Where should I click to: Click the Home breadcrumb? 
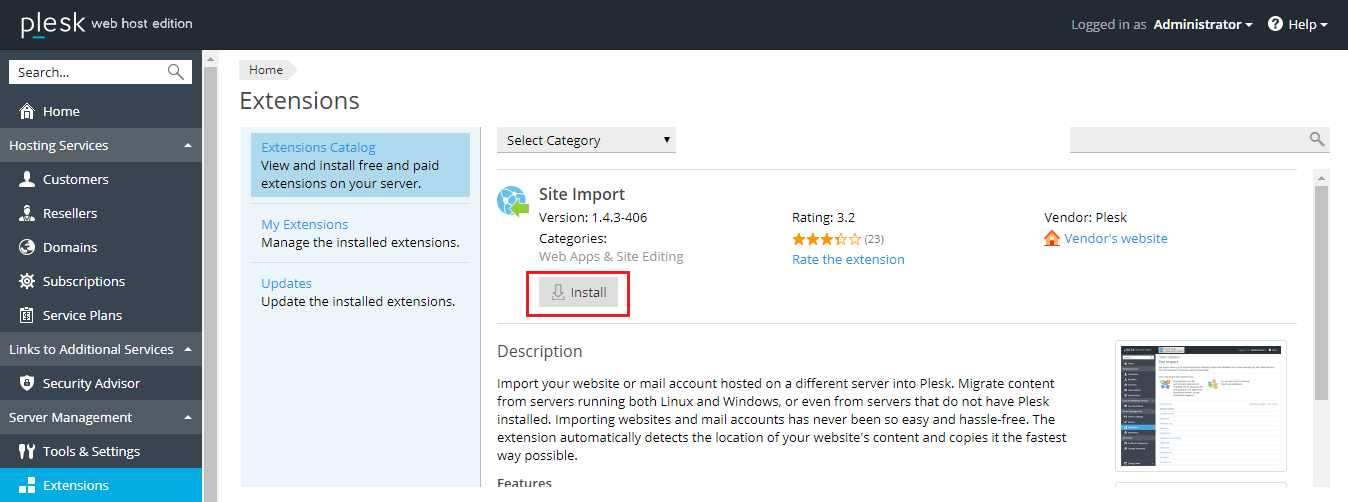click(x=266, y=70)
